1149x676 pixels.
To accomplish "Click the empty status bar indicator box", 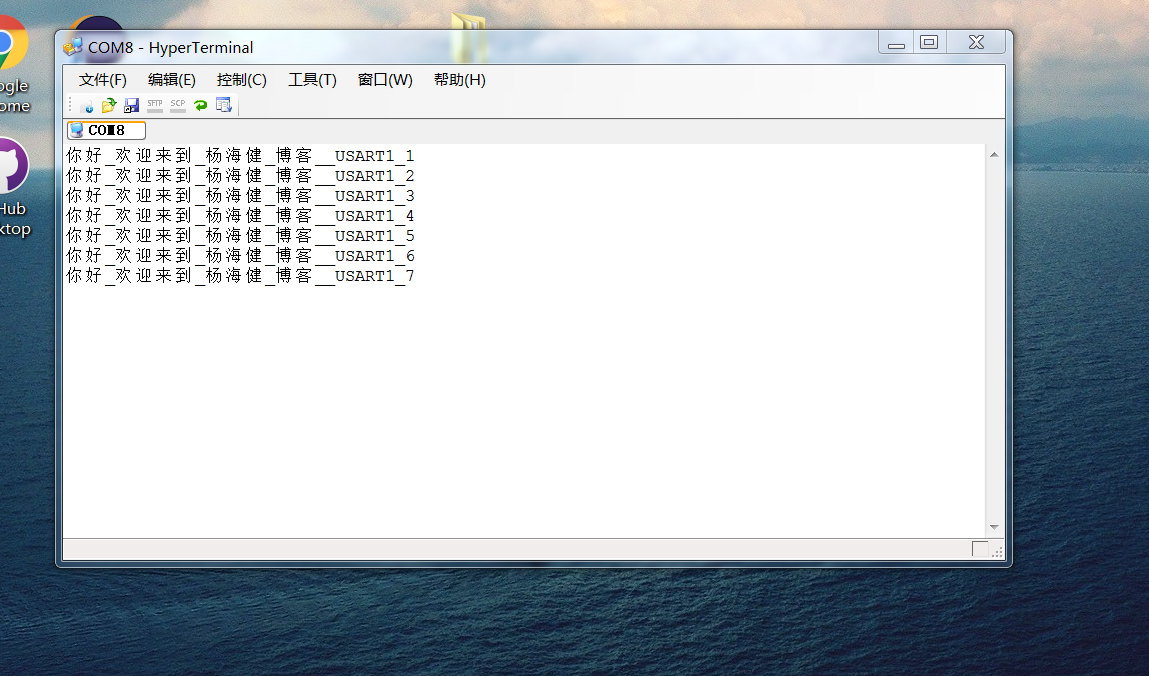I will 980,549.
